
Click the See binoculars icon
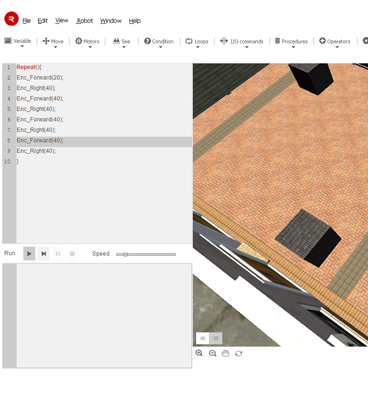[116, 41]
